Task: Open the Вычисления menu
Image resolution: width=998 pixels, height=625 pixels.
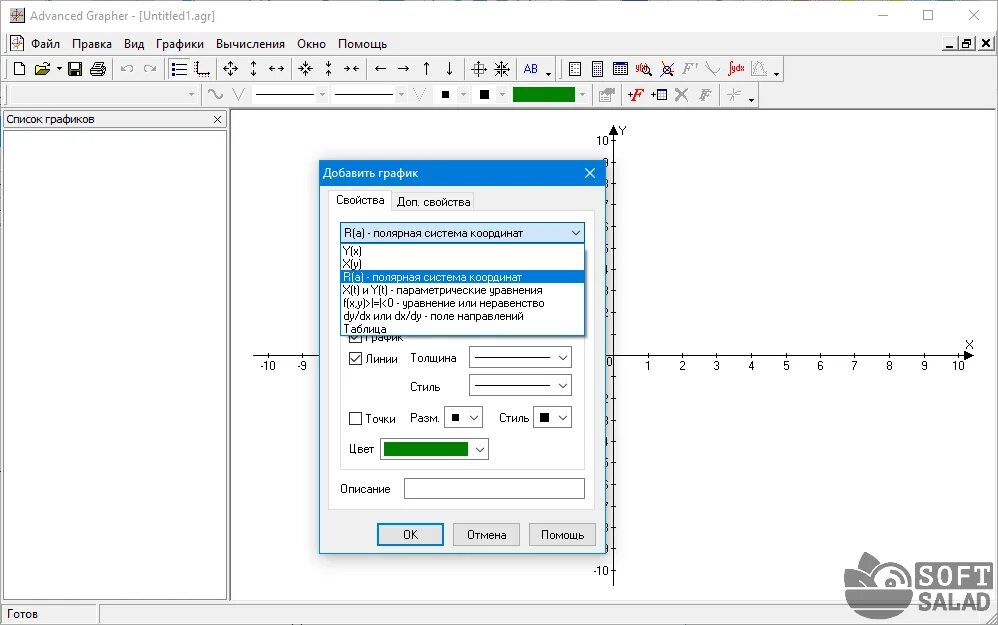Action: click(250, 43)
